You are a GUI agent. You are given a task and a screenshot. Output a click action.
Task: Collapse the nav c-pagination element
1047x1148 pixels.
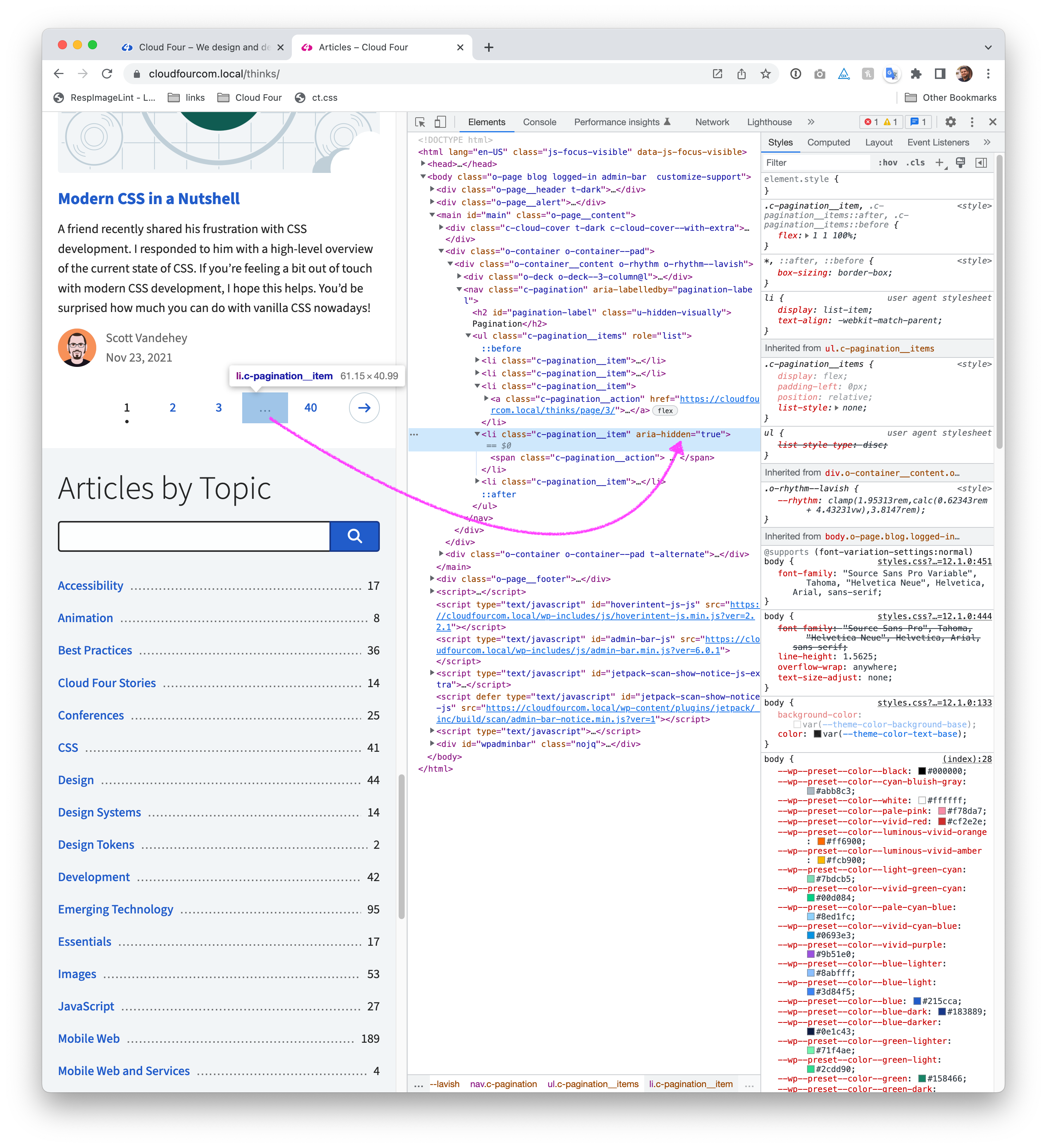(459, 289)
